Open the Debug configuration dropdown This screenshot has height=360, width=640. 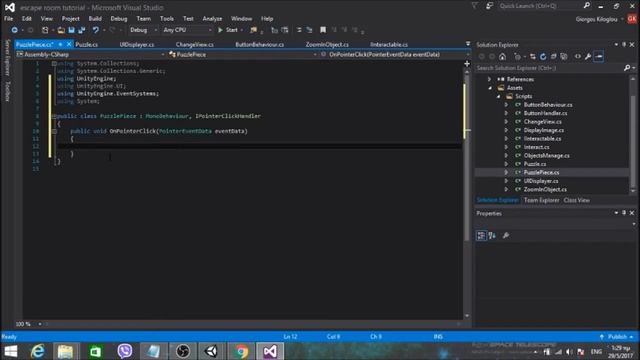(144, 30)
